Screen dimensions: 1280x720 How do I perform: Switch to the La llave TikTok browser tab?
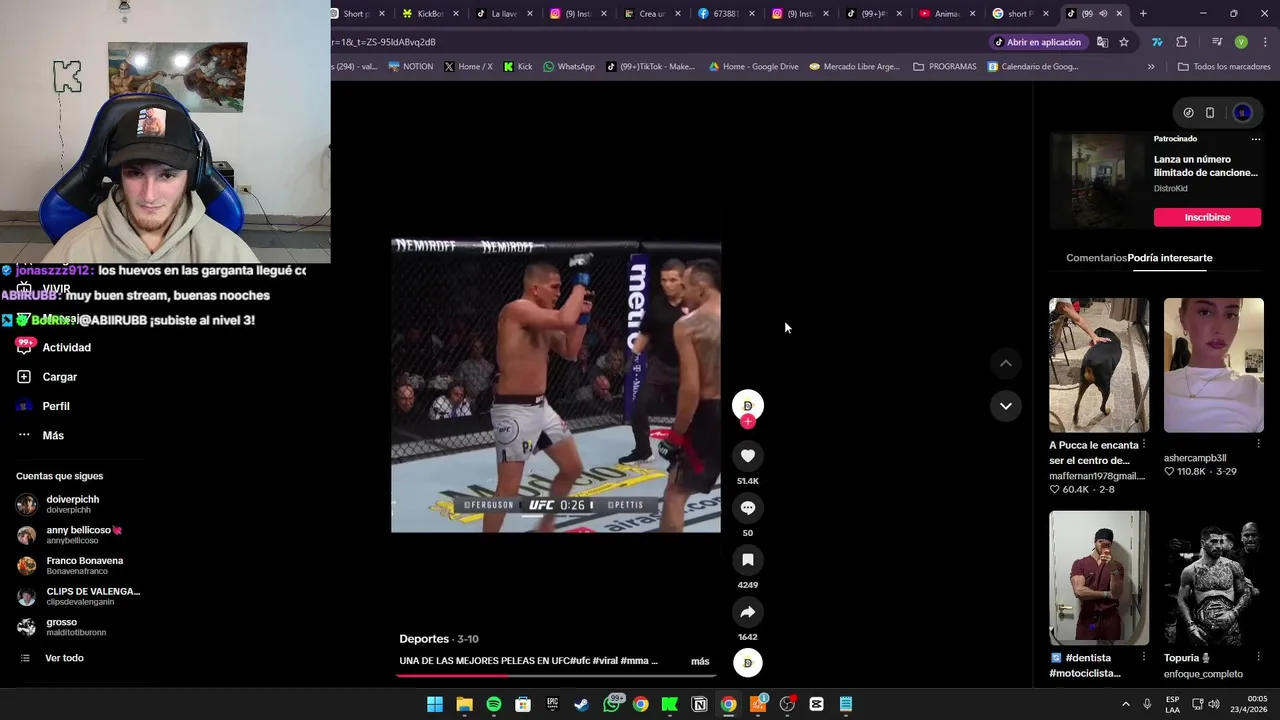504,14
